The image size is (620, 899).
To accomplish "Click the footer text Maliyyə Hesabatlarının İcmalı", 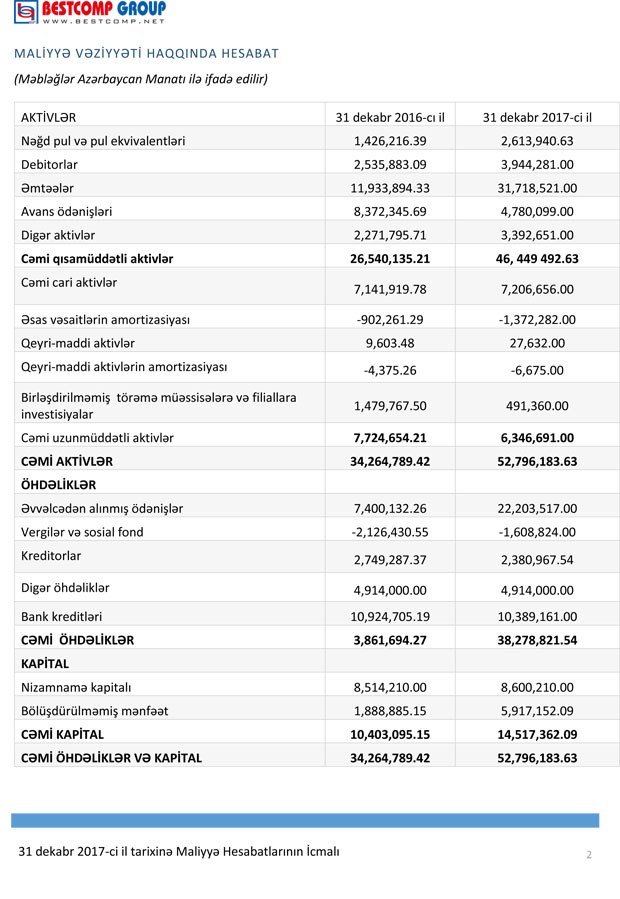I will pos(179,852).
